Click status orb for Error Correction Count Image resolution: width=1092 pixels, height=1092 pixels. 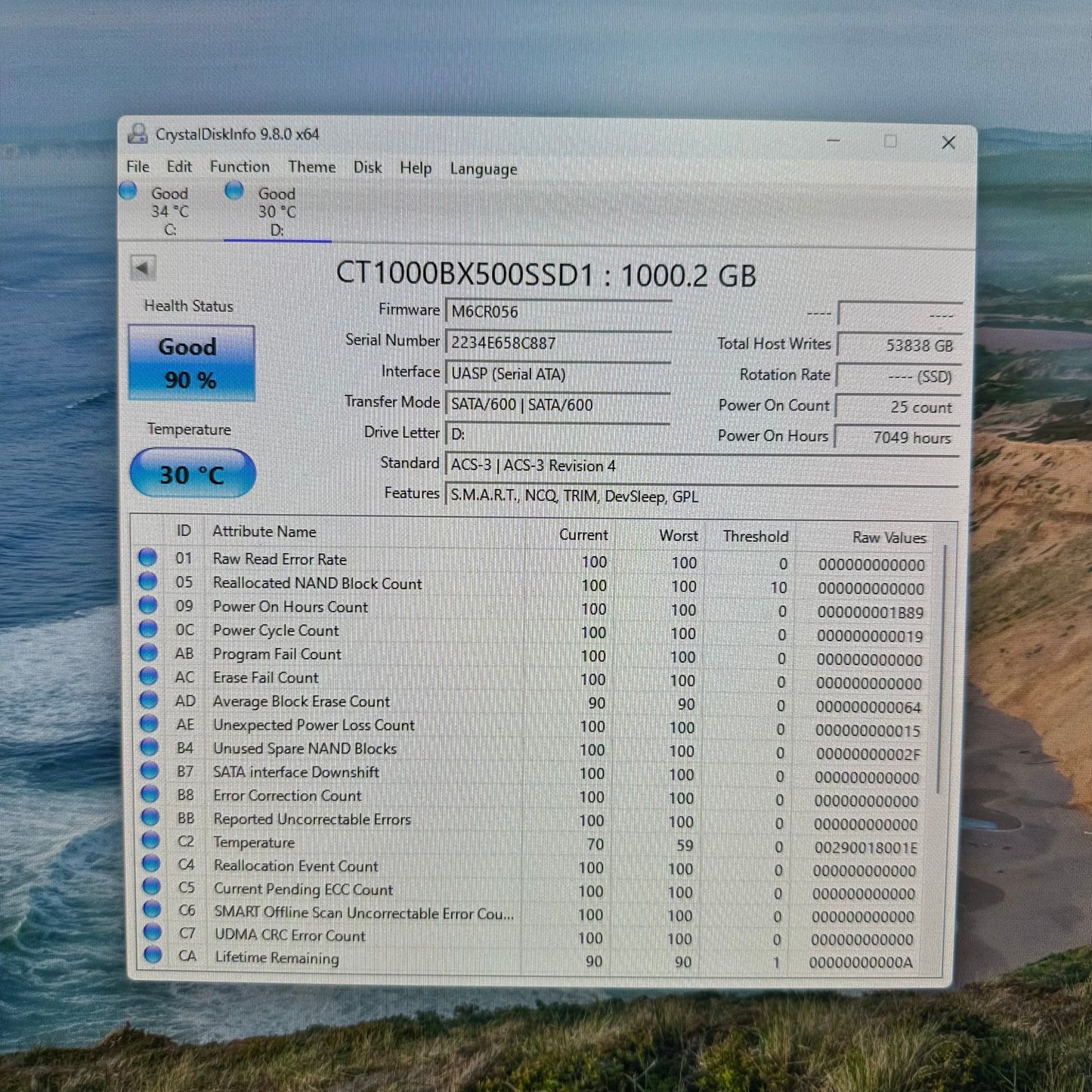[x=150, y=793]
